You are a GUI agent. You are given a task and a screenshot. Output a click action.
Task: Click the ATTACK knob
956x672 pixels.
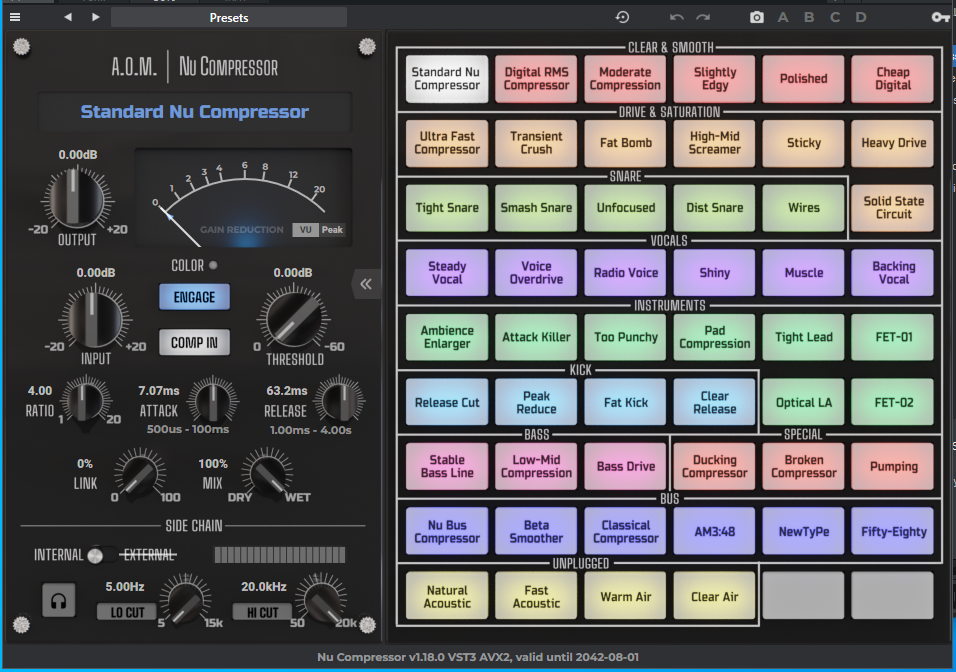tap(213, 401)
